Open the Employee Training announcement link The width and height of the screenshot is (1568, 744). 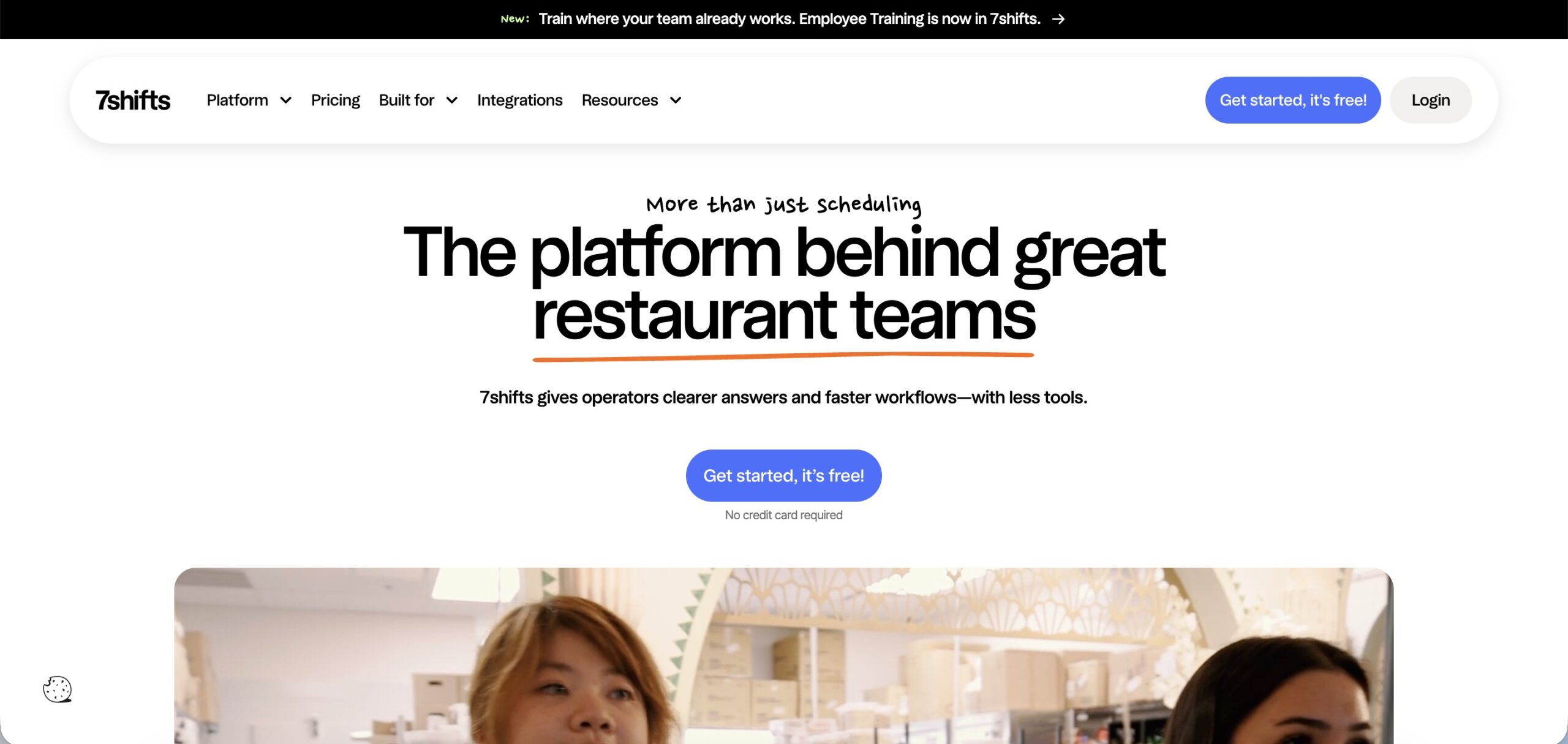tap(789, 19)
